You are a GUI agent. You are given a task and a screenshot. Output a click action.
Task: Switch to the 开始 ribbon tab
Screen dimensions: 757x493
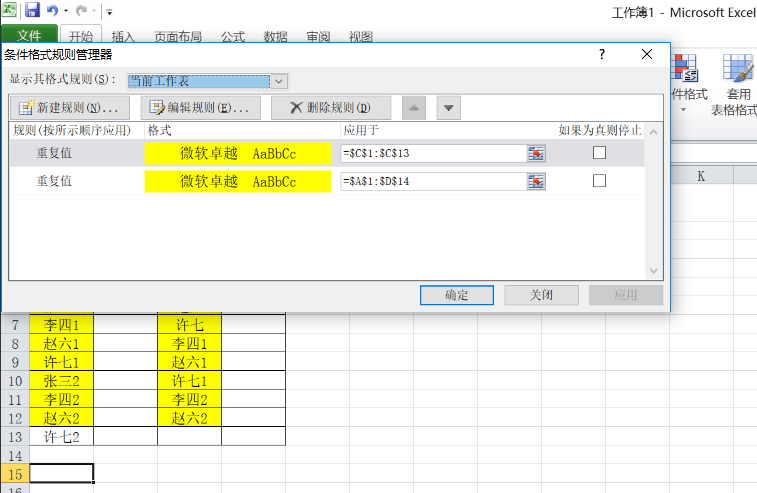point(81,36)
